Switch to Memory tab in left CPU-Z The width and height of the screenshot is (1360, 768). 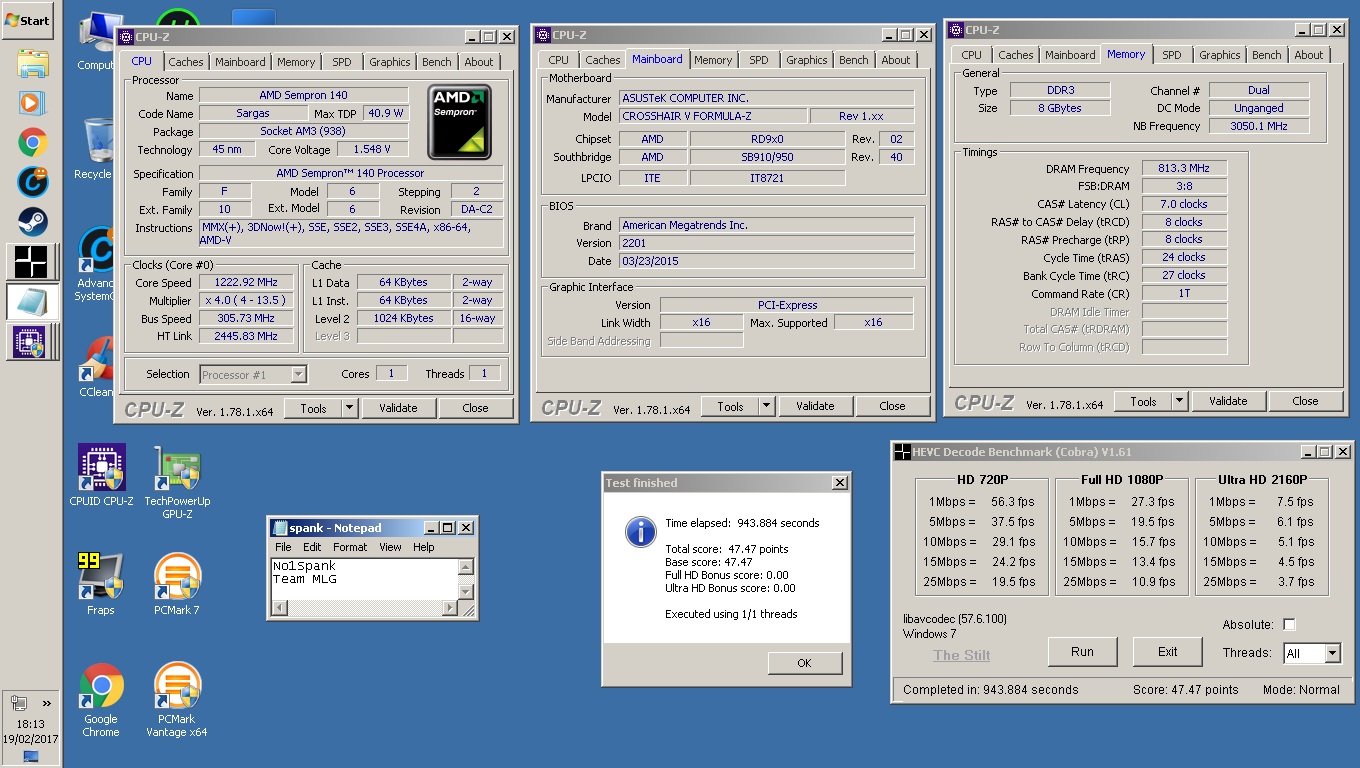coord(296,62)
